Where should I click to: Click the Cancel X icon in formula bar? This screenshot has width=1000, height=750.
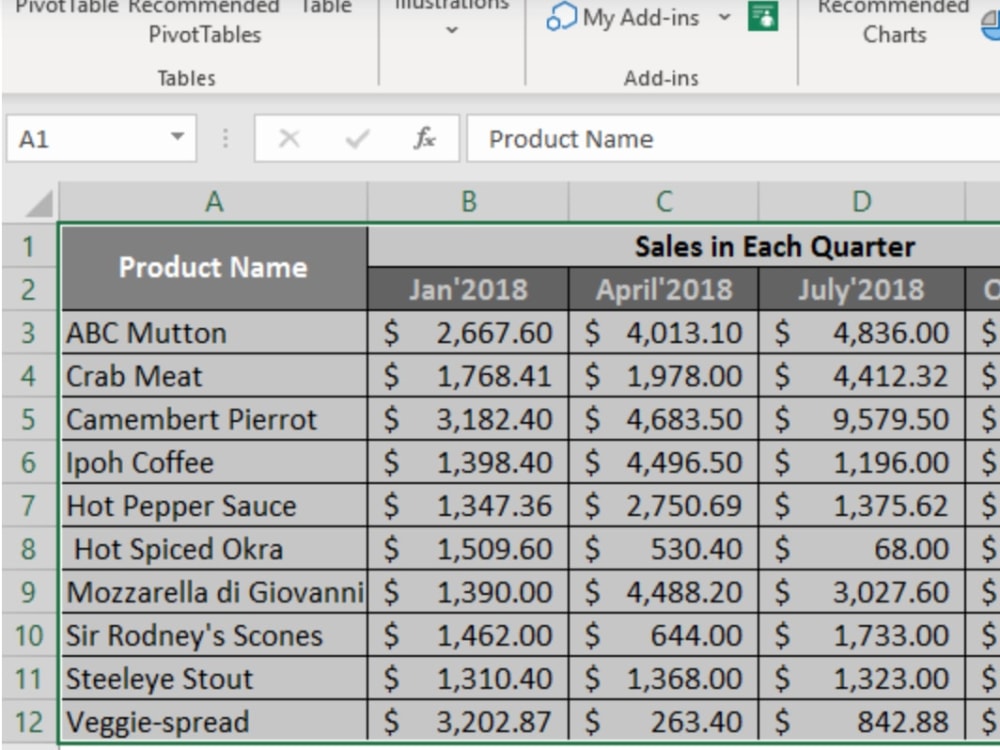289,138
